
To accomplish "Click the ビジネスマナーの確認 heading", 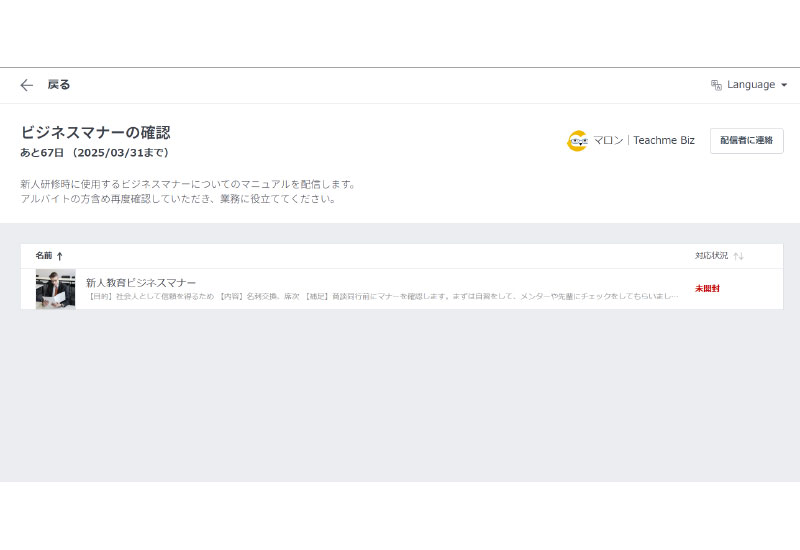I will tap(95, 132).
